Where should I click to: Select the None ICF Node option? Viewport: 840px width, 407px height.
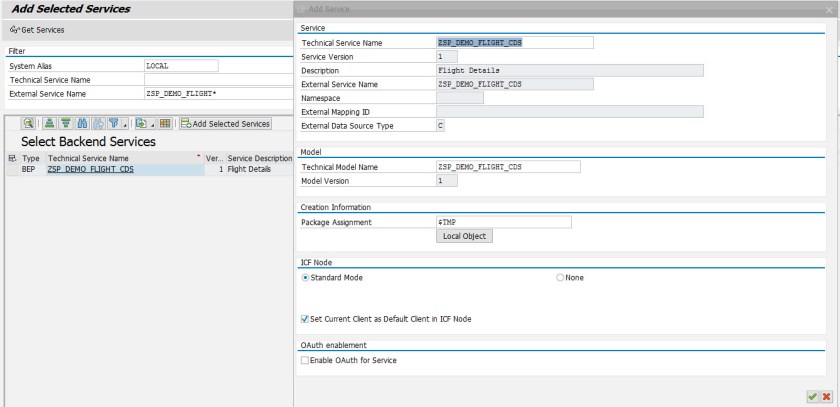[560, 277]
